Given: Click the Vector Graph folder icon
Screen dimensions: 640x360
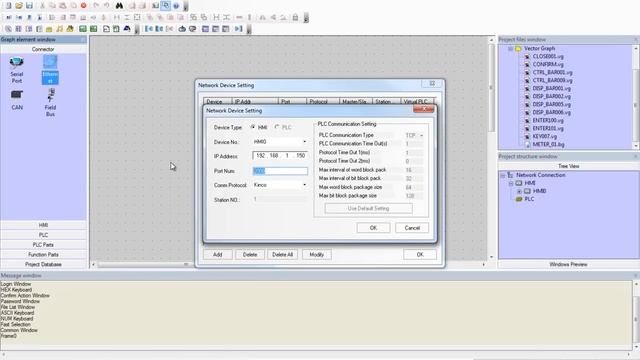Looking at the screenshot, I should (x=518, y=48).
